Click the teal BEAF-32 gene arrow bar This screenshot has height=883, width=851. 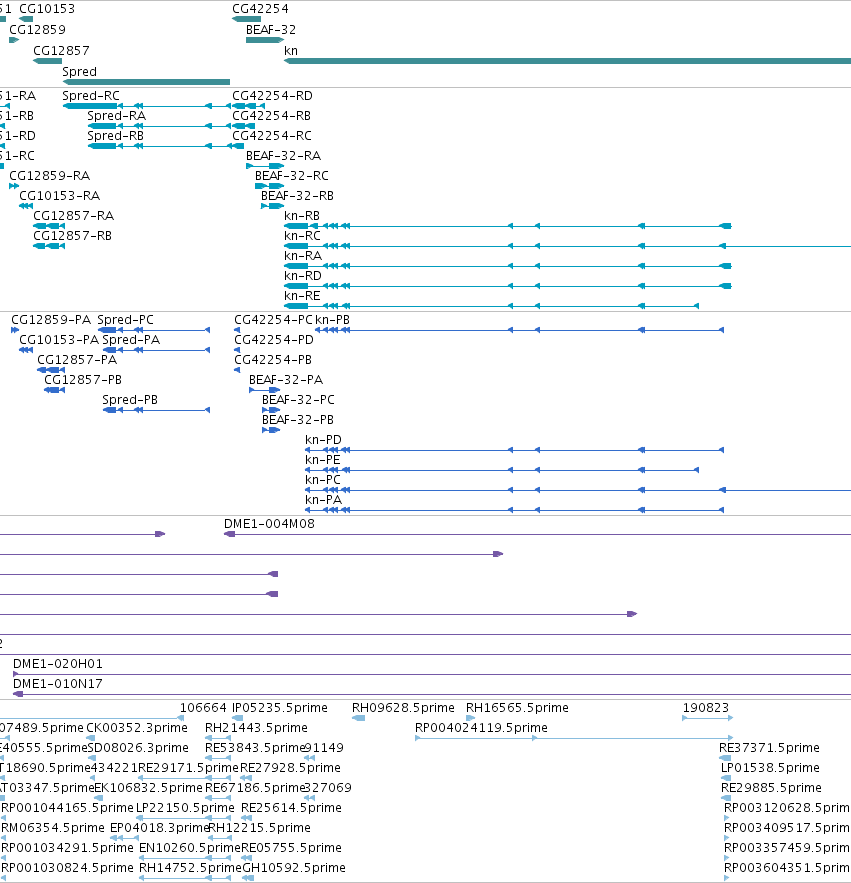[x=265, y=40]
